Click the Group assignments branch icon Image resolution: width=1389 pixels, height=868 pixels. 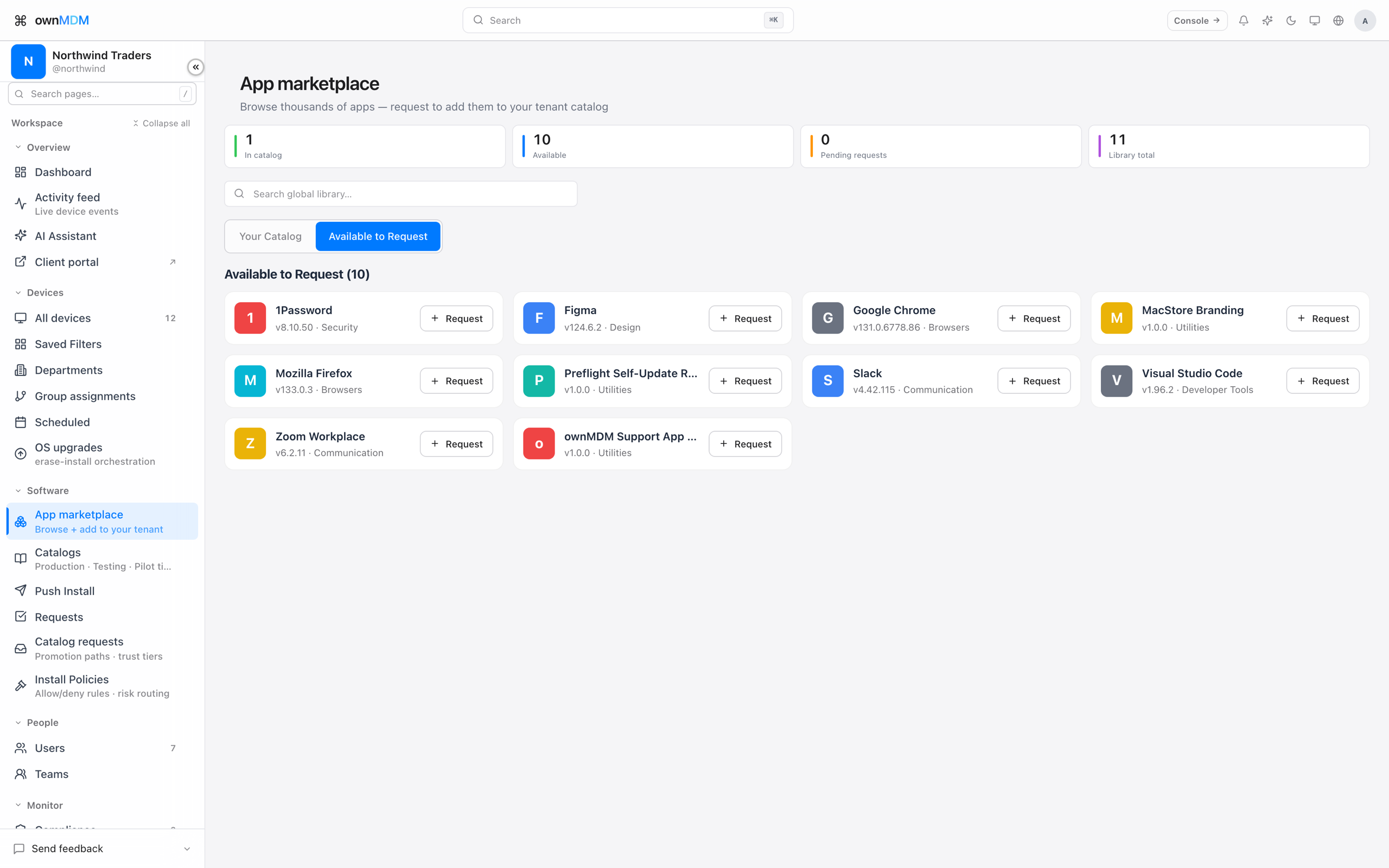(21, 396)
